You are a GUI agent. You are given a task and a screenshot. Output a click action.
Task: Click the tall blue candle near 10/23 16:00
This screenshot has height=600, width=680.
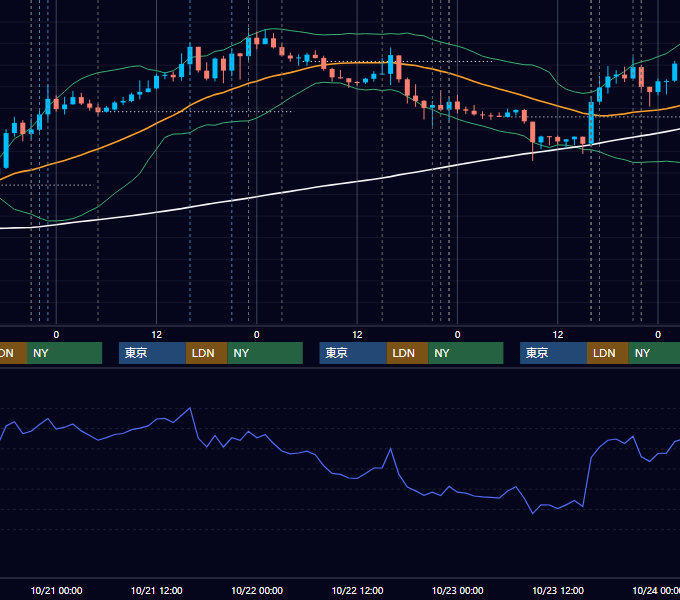pyautogui.click(x=591, y=122)
